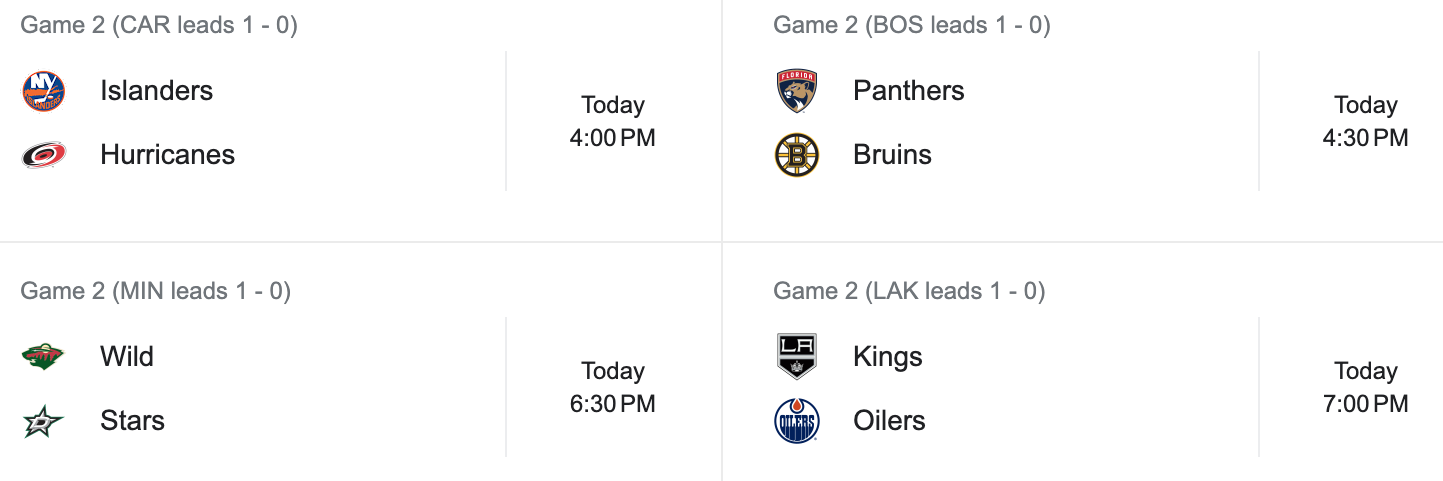Select the Kings team name
1443x481 pixels.
[887, 357]
